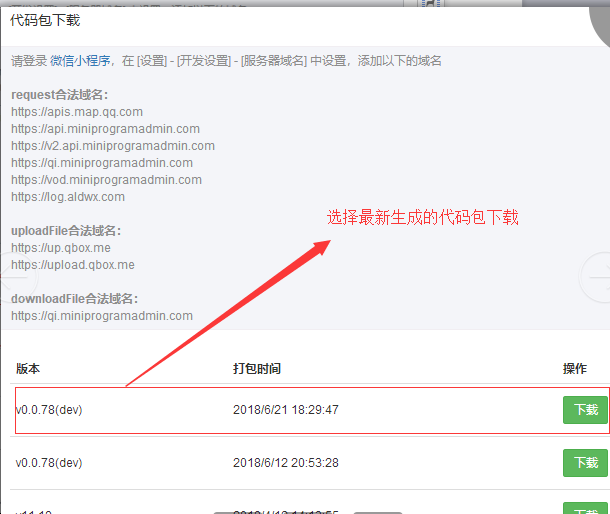The height and width of the screenshot is (514, 610).
Task: Click the https://apis.map.qq.com domain
Action: [x=77, y=112]
